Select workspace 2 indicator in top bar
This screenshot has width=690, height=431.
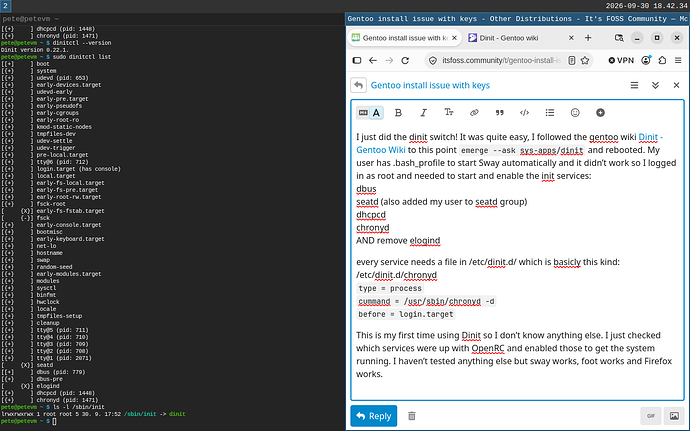pos(5,6)
